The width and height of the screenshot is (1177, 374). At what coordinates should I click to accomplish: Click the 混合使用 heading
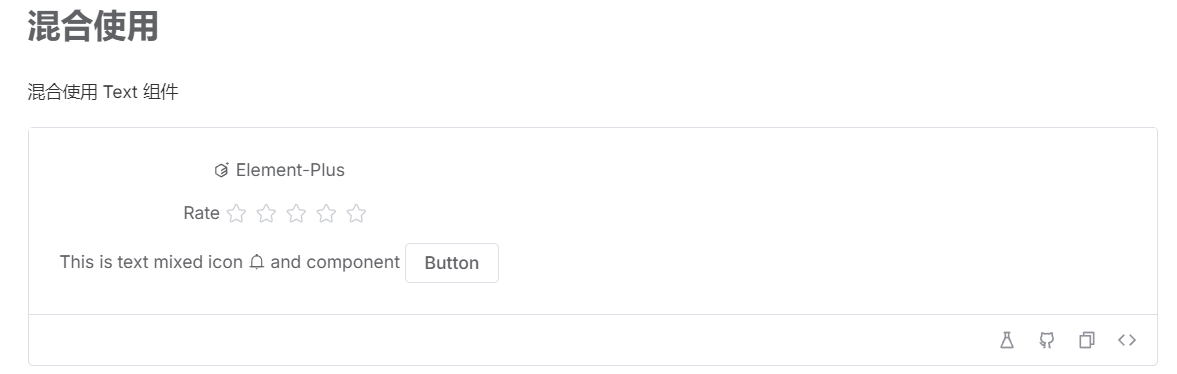93,25
